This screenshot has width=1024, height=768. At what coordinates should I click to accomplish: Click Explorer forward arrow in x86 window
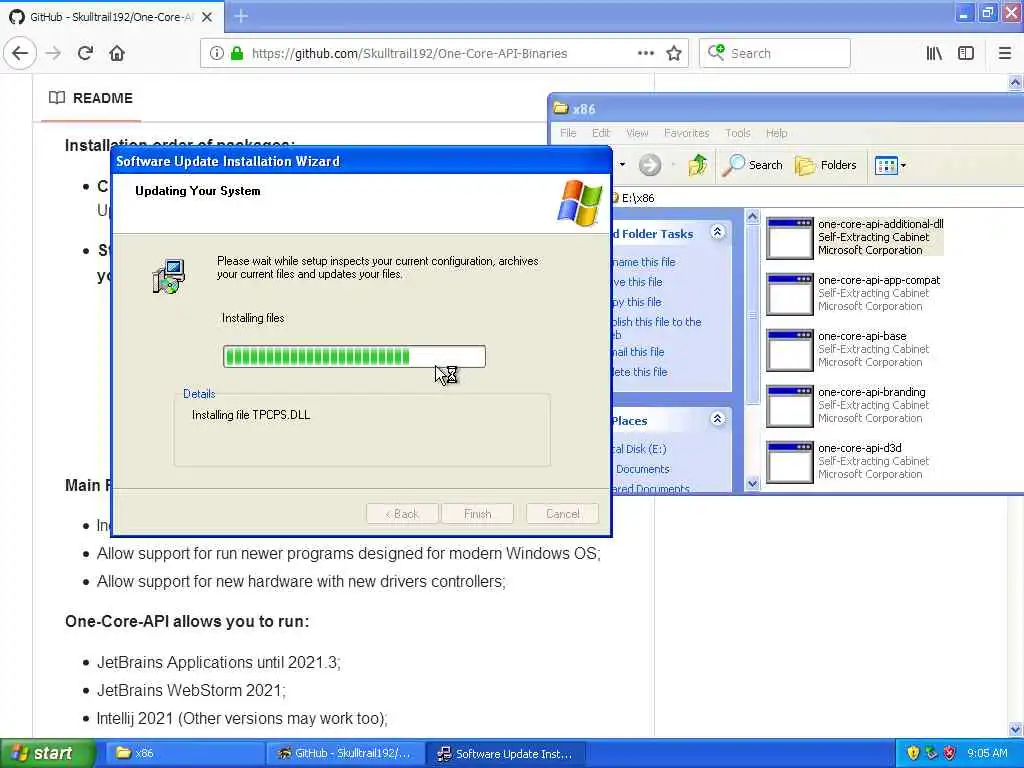pos(650,165)
